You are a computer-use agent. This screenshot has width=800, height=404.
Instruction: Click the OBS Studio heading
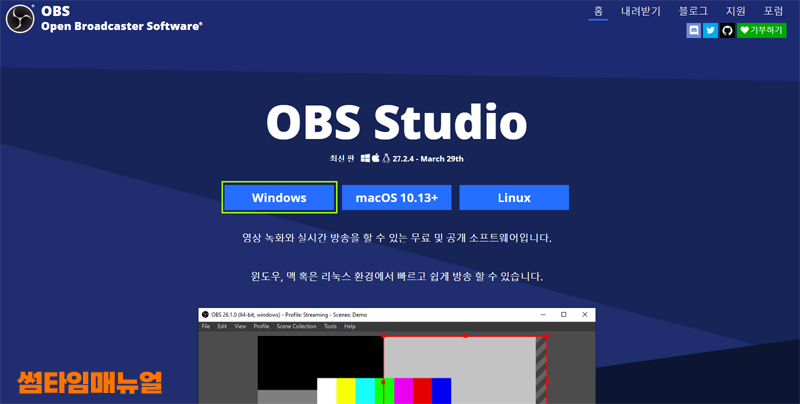396,122
